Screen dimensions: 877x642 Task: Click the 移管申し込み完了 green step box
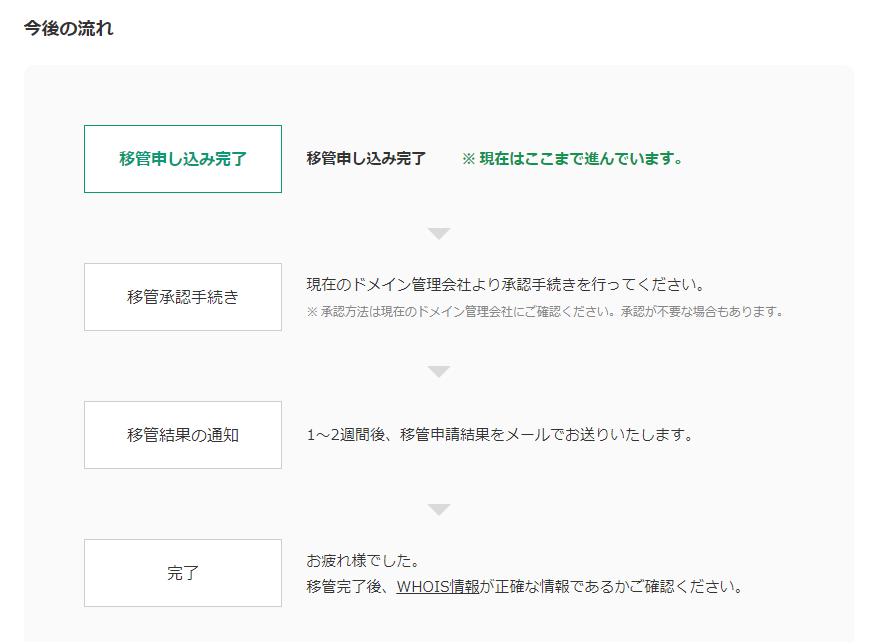coord(183,159)
